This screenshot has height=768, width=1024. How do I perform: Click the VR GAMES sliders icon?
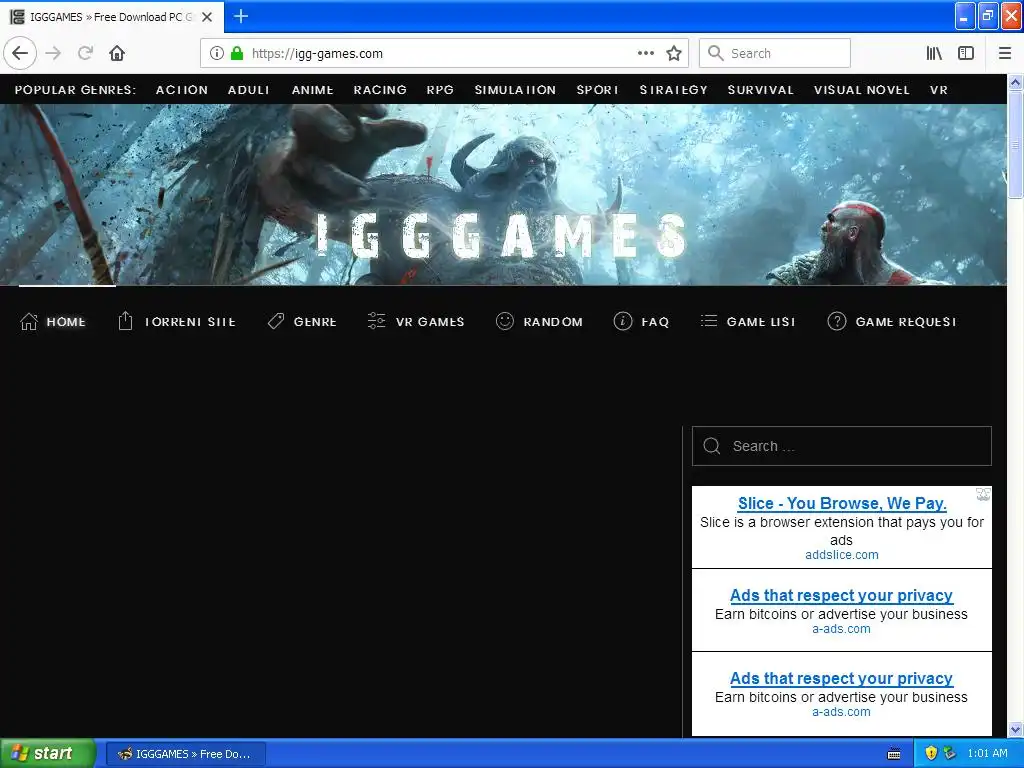pos(377,321)
